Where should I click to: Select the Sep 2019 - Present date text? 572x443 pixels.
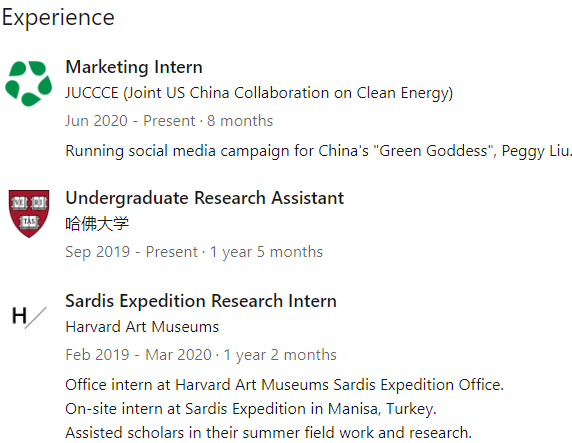point(131,252)
